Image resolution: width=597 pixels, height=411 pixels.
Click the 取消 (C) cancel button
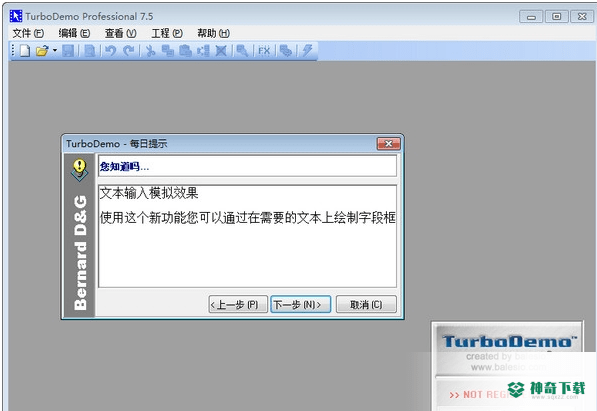pyautogui.click(x=366, y=305)
